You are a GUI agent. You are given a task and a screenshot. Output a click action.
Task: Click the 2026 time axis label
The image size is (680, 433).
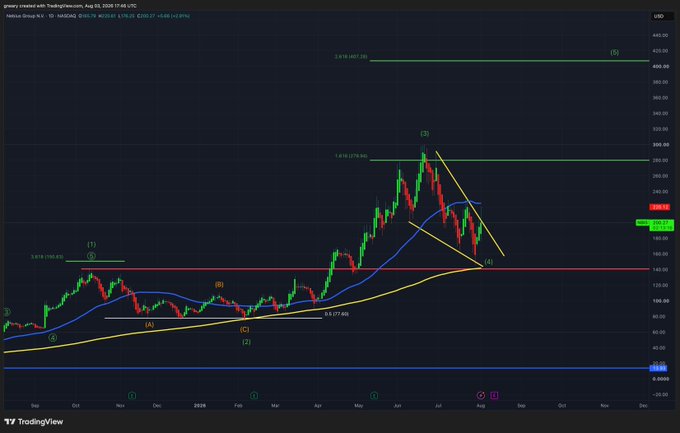click(x=199, y=406)
